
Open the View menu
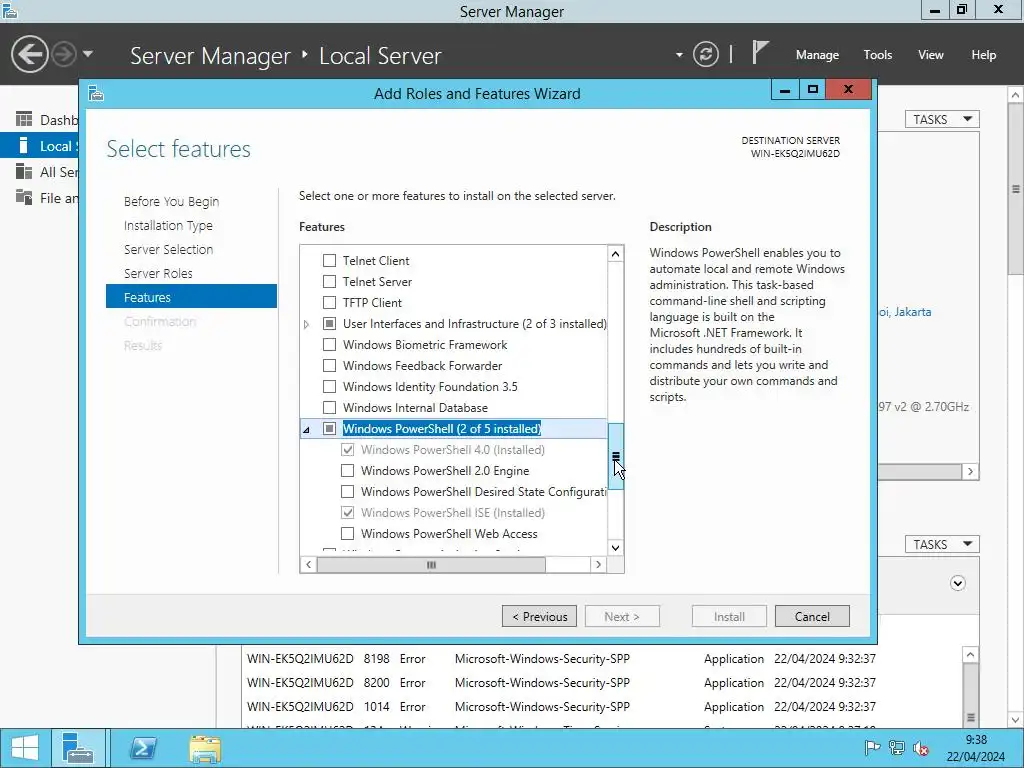pyautogui.click(x=930, y=55)
